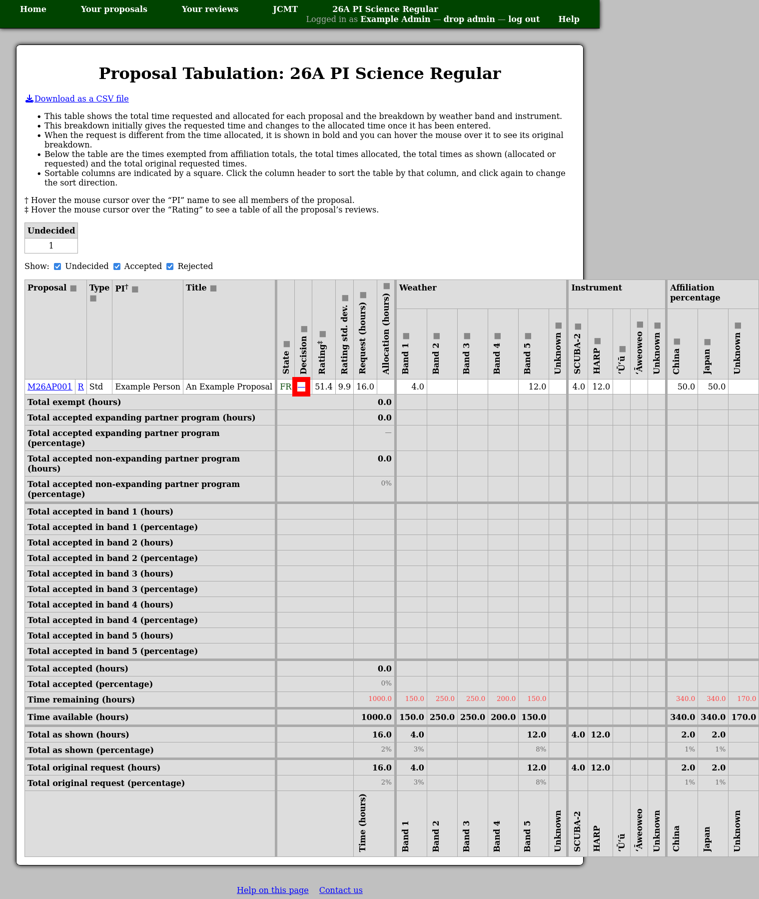Click the rating value 51.4

pos(323,387)
